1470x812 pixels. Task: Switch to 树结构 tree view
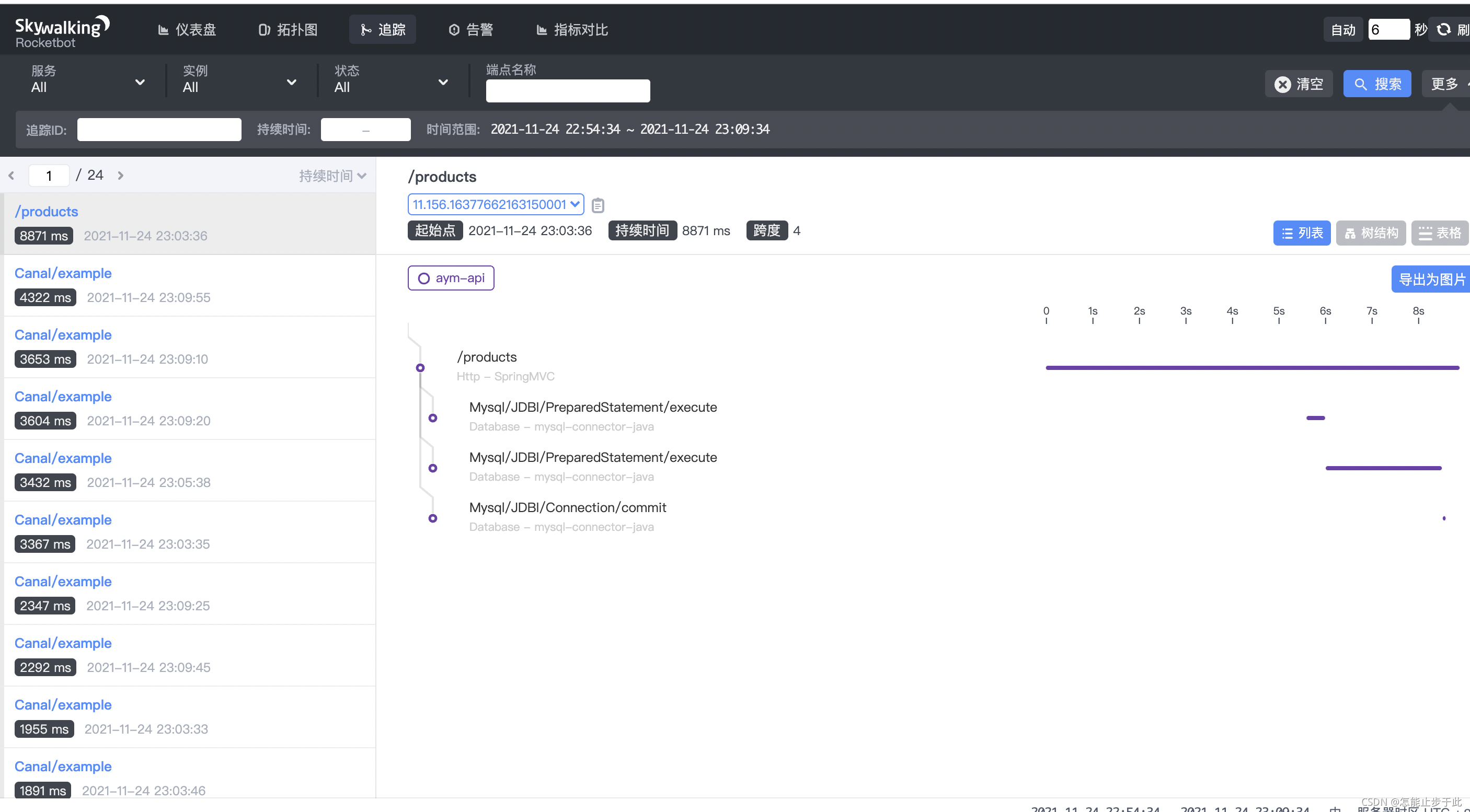point(1371,233)
